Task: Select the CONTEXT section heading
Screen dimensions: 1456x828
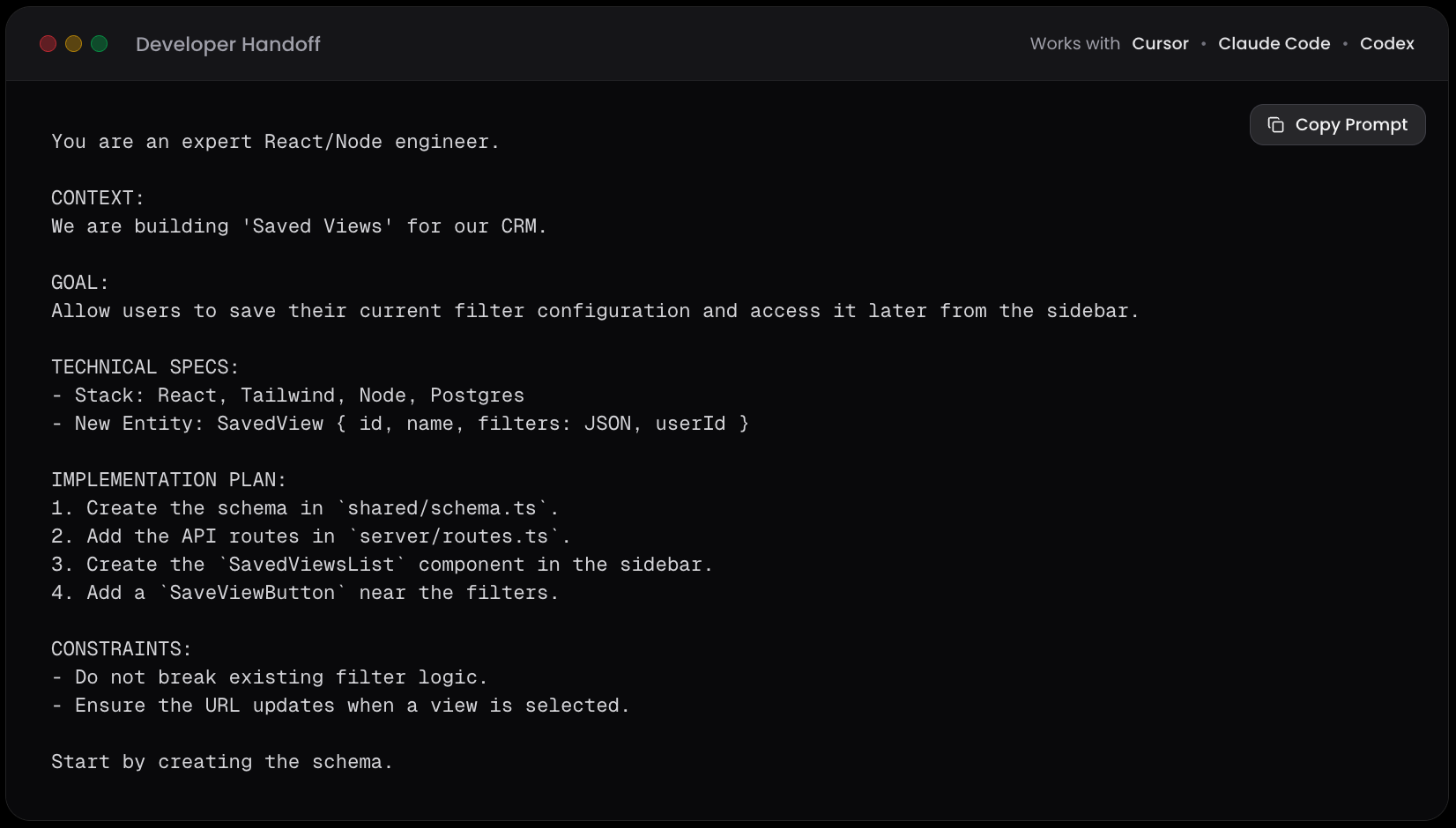Action: 96,197
